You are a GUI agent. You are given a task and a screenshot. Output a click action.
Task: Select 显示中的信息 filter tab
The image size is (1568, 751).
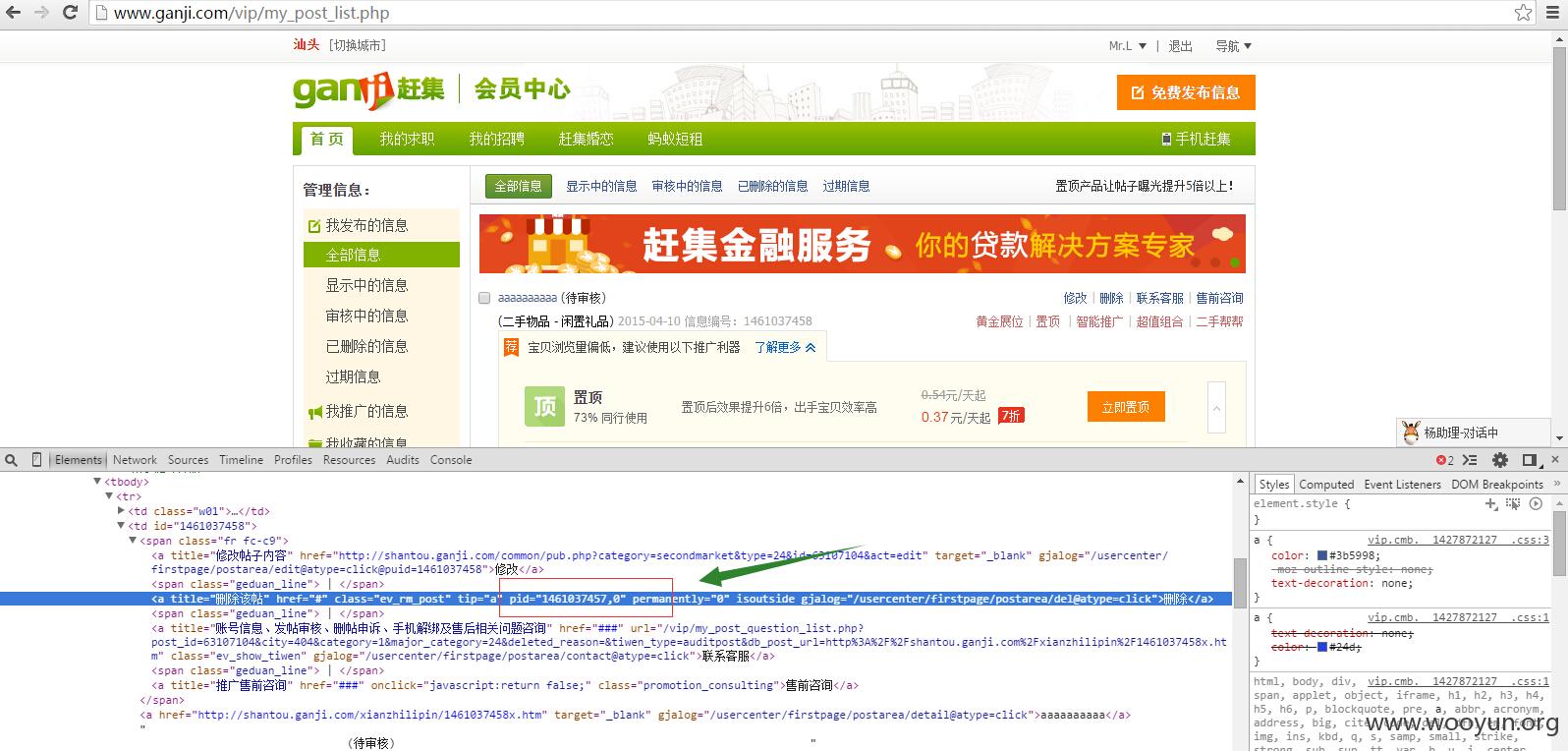tap(601, 186)
